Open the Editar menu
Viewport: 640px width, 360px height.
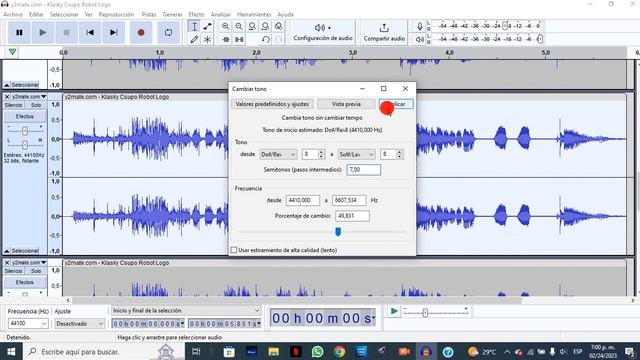[x=36, y=14]
